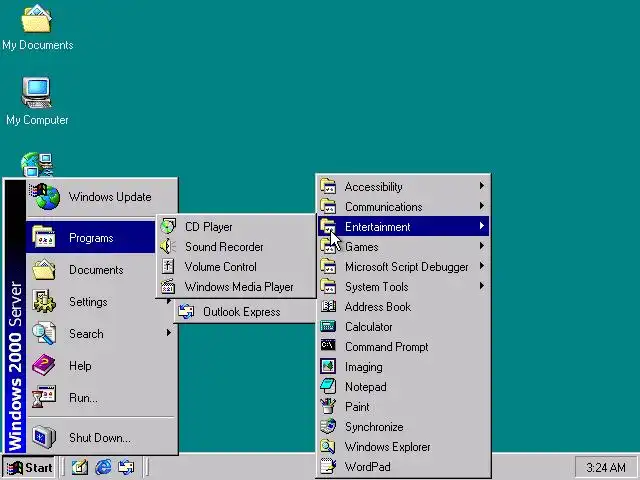Open the Programs menu item
The image size is (640, 480).
click(x=91, y=237)
